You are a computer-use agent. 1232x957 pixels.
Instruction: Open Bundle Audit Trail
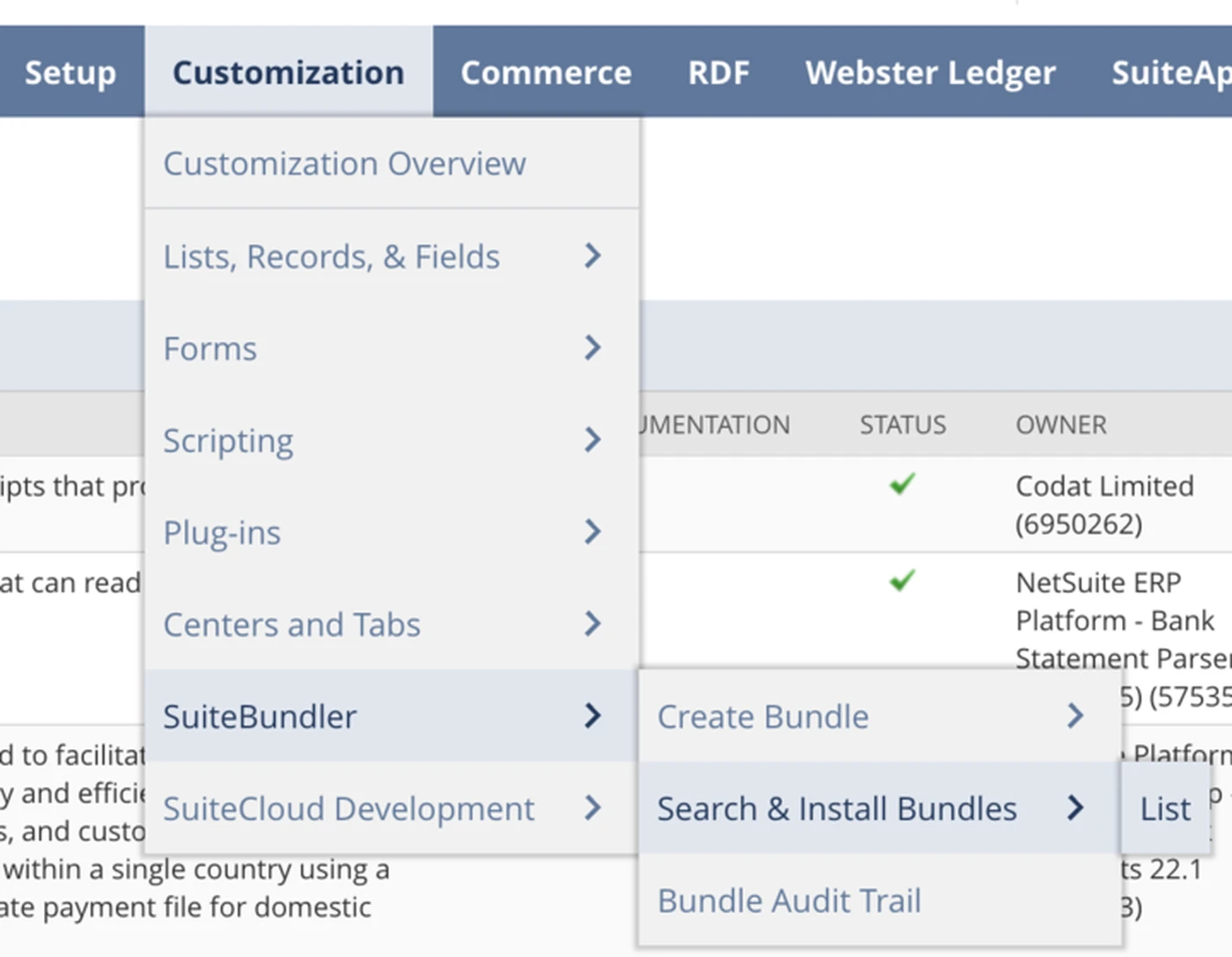[880, 901]
